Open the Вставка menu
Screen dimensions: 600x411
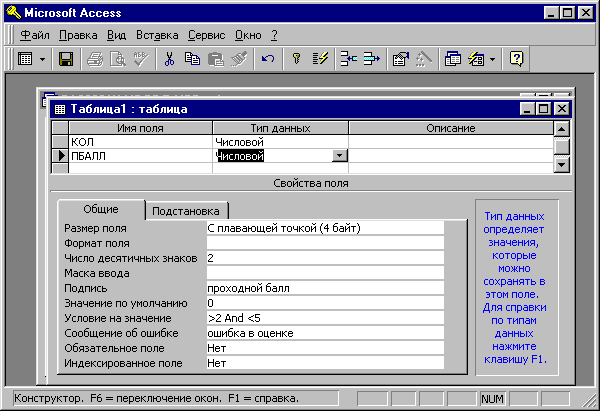[x=156, y=35]
